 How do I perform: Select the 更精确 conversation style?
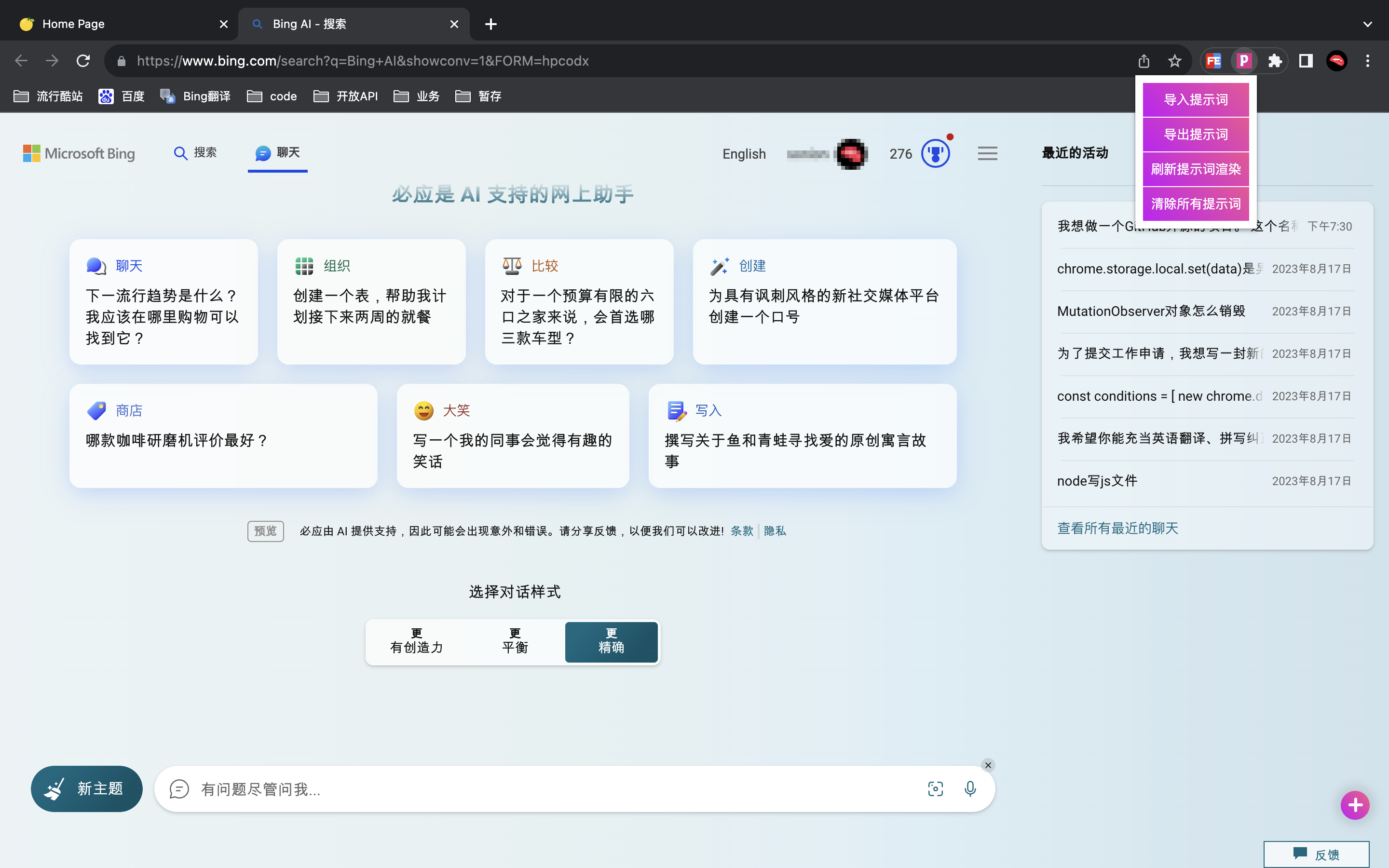(611, 642)
